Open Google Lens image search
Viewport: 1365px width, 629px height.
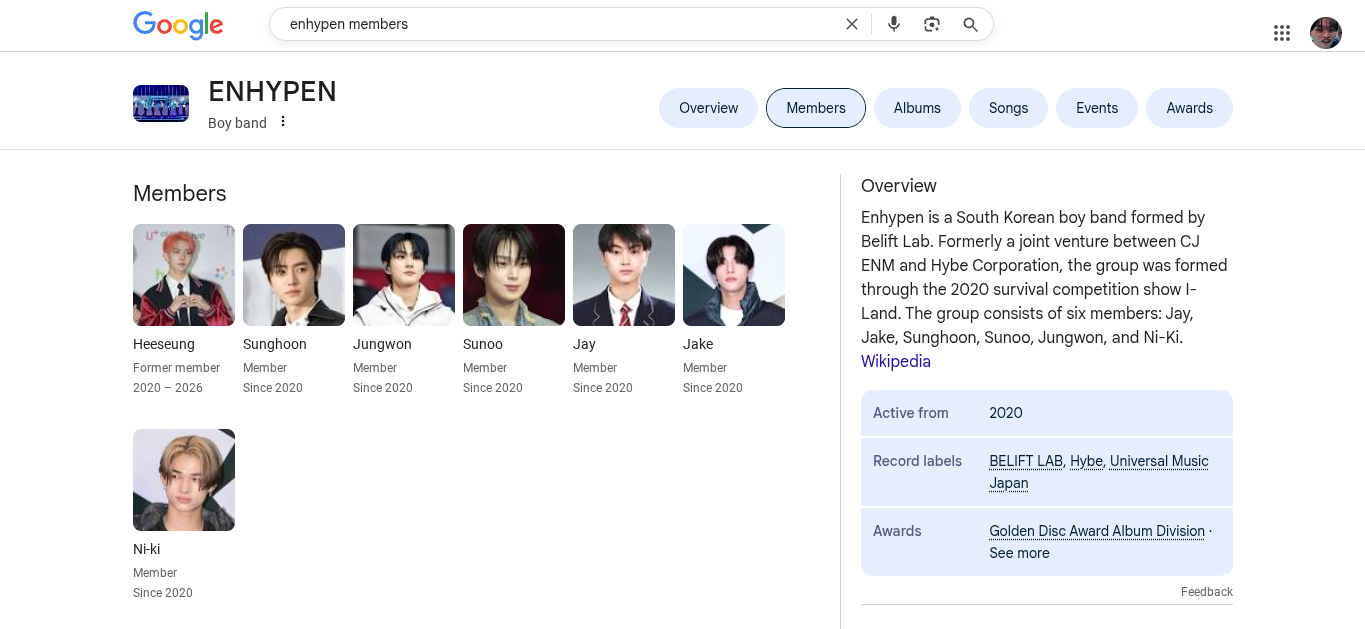pos(932,24)
